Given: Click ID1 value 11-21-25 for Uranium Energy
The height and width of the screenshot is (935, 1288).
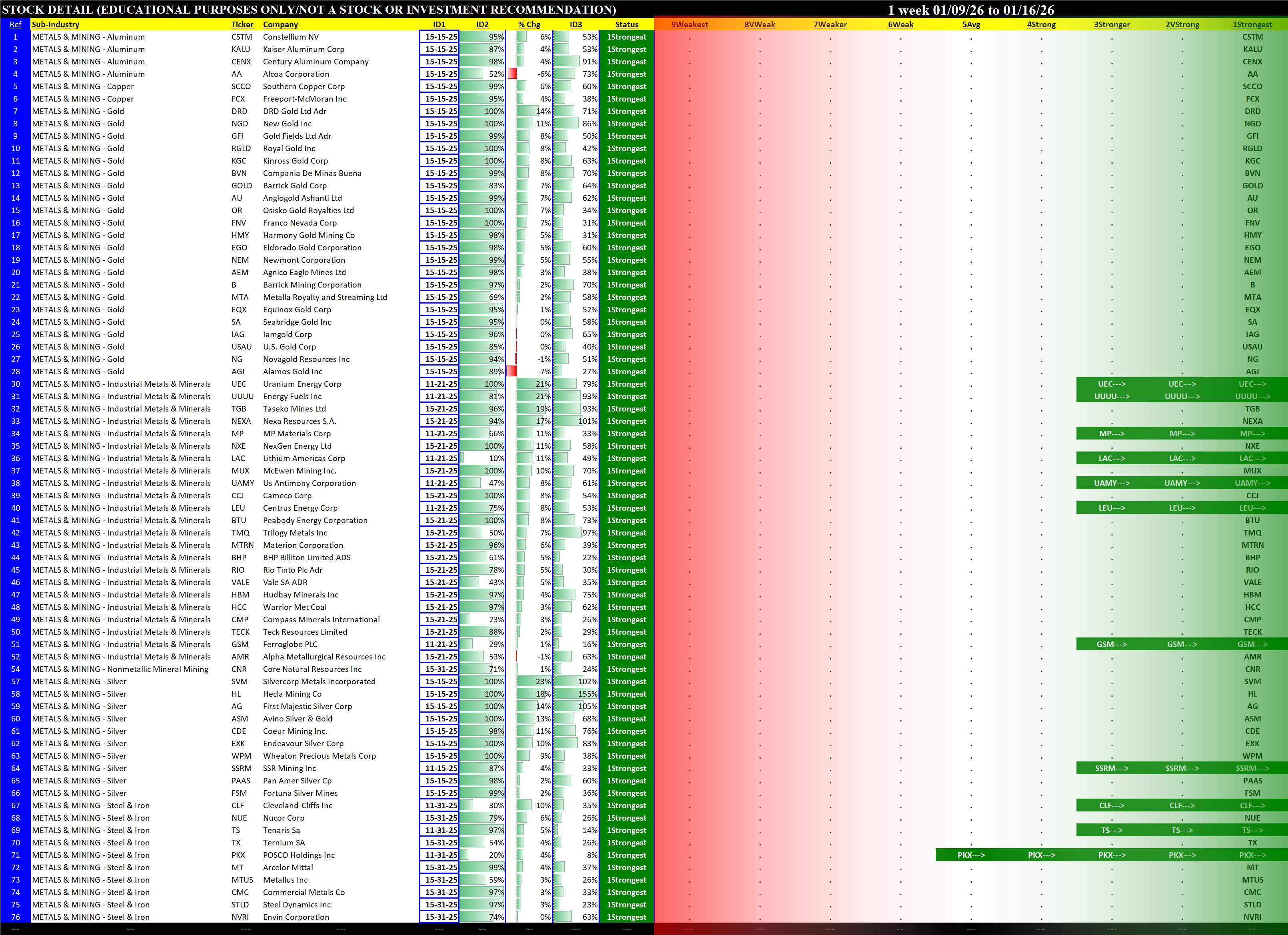Looking at the screenshot, I should click(440, 384).
